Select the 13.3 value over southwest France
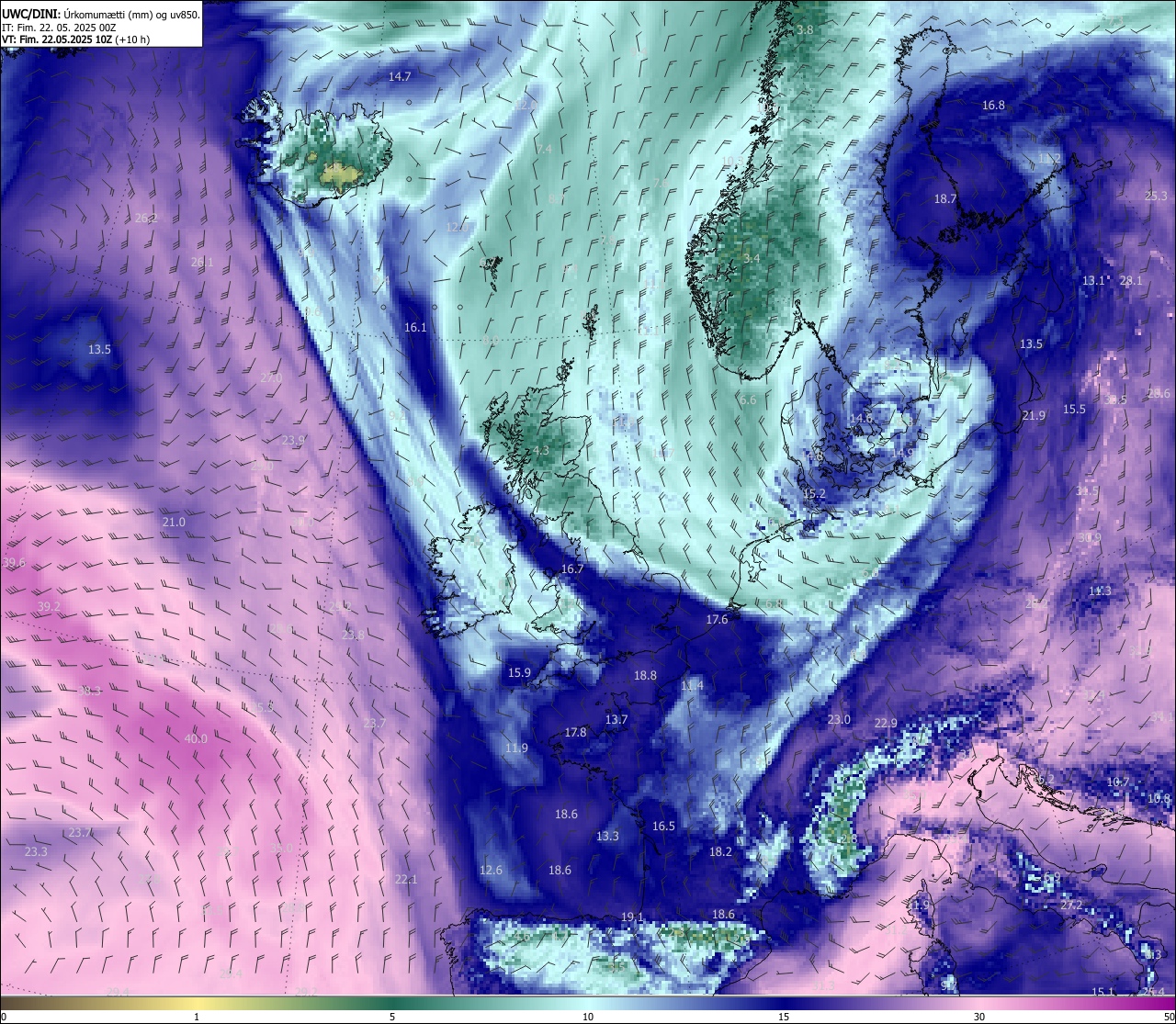Image resolution: width=1176 pixels, height=1024 pixels. pos(607,837)
